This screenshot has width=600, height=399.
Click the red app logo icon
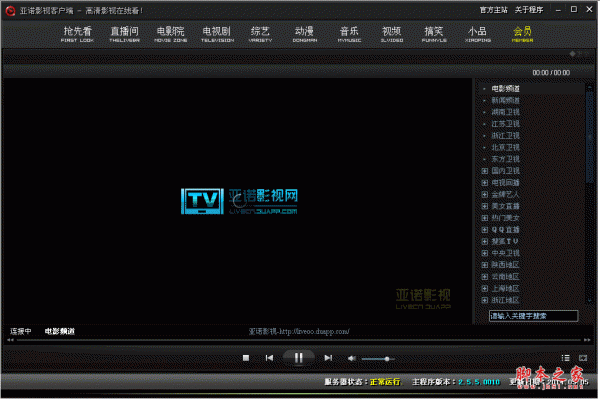pos(10,11)
